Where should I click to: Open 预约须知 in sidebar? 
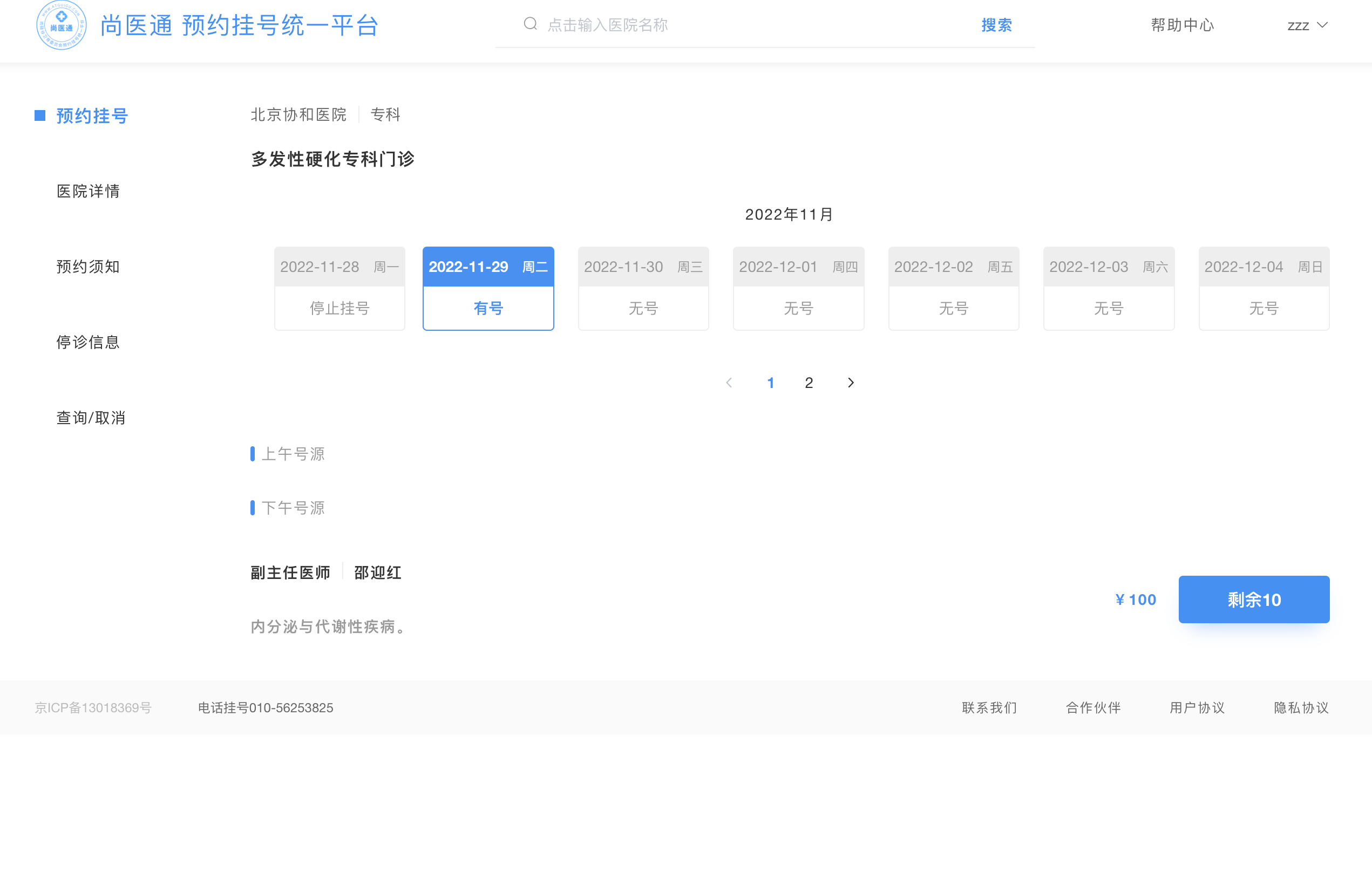88,267
